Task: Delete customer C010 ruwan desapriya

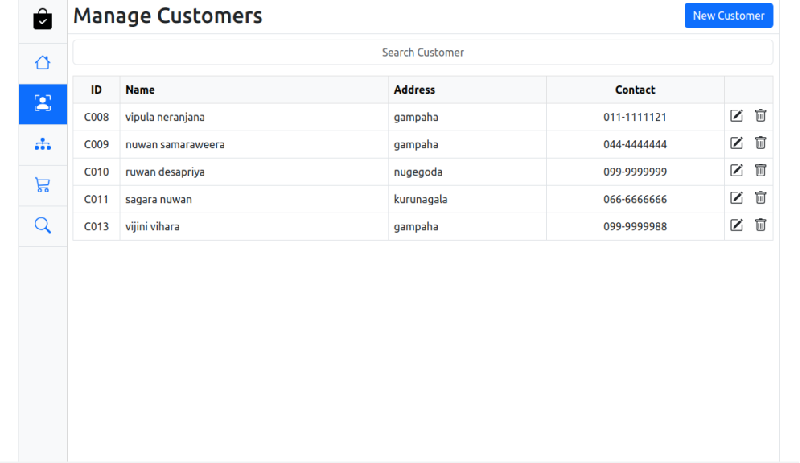Action: tap(760, 170)
